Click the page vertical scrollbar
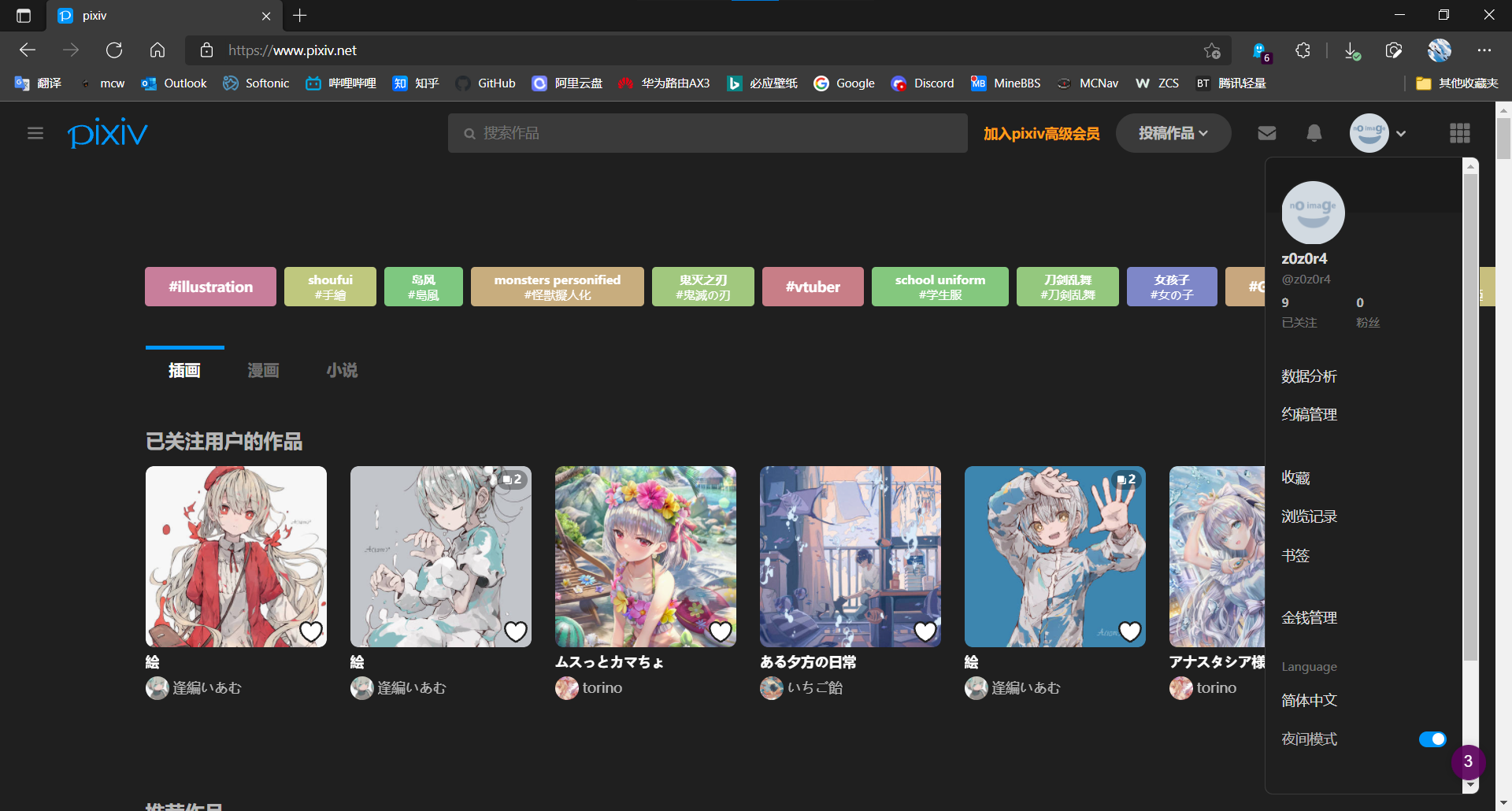Screen dimensions: 1512x811 pyautogui.click(x=1504, y=140)
